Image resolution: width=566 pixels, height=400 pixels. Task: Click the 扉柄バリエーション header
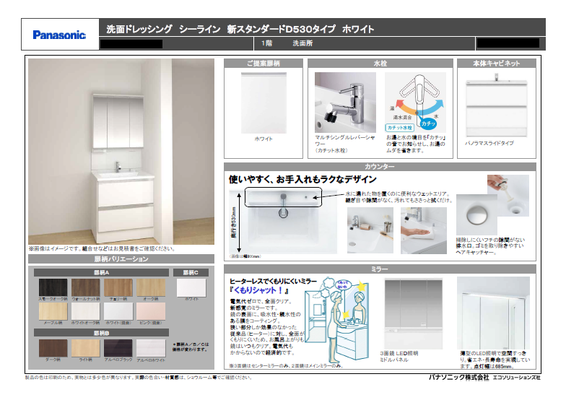121,259
